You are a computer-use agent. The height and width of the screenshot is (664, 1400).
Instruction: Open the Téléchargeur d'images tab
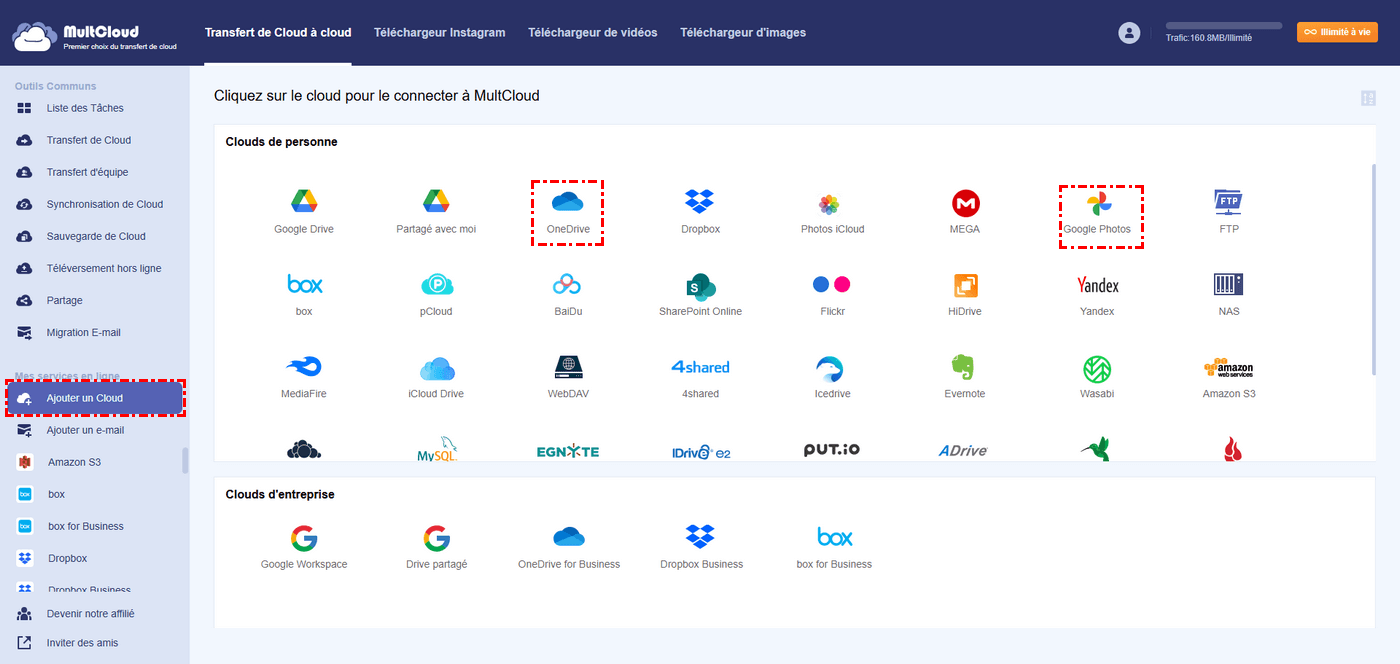pos(743,33)
